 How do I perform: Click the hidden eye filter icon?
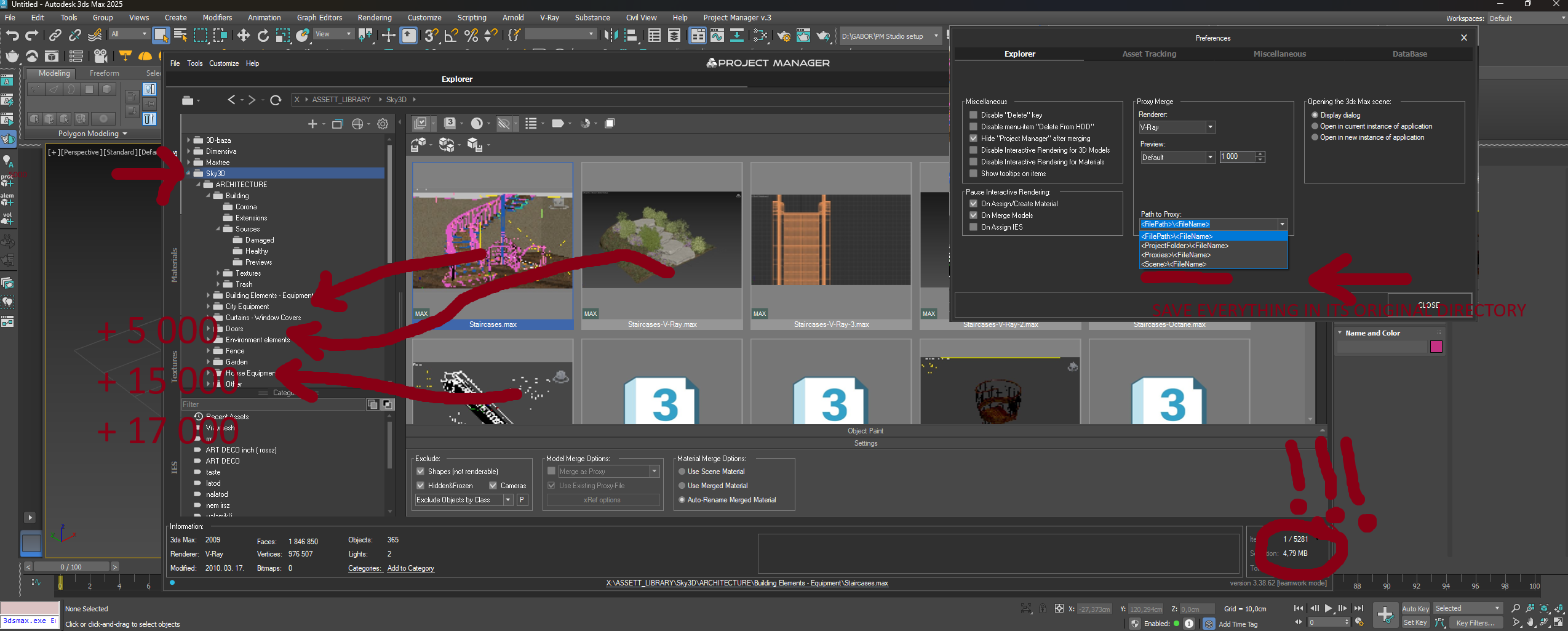tap(504, 123)
